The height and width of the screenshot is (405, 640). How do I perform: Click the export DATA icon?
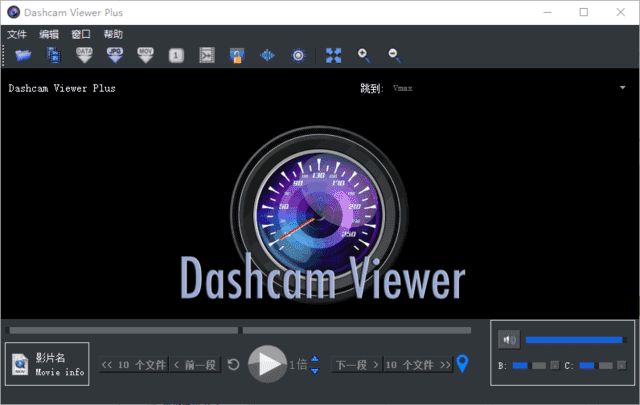coord(86,55)
